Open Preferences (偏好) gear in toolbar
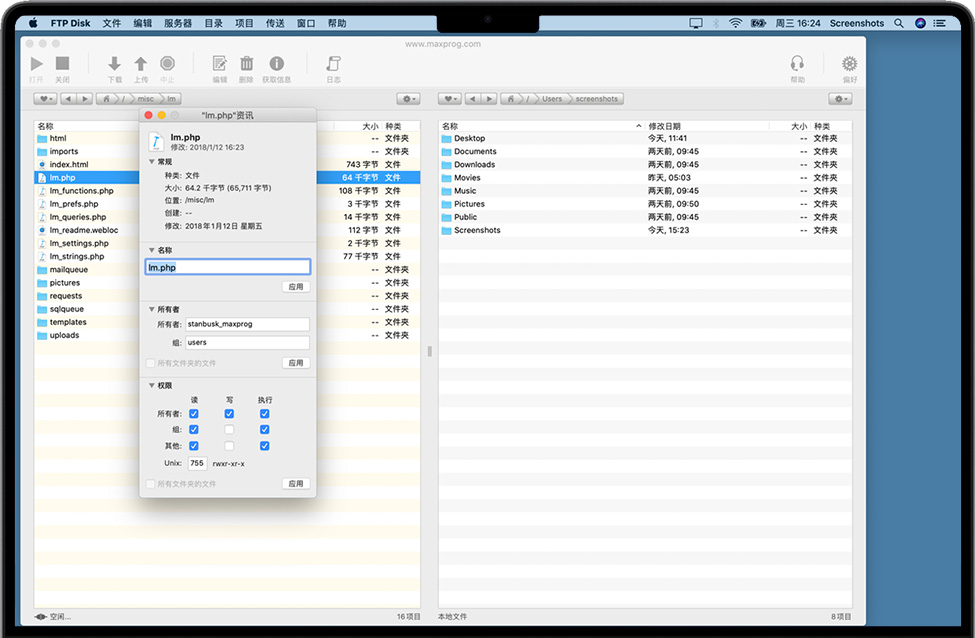Image resolution: width=975 pixels, height=638 pixels. coord(849,64)
